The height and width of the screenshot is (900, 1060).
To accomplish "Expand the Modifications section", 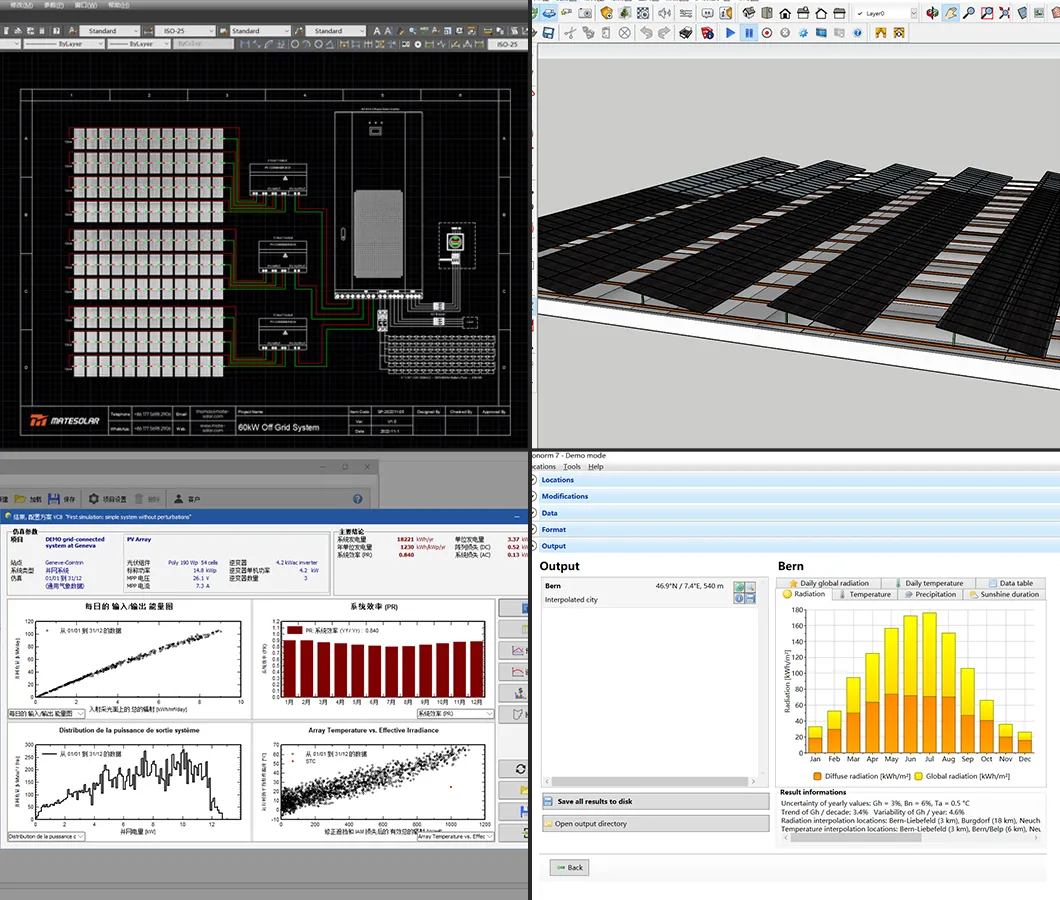I will point(564,496).
